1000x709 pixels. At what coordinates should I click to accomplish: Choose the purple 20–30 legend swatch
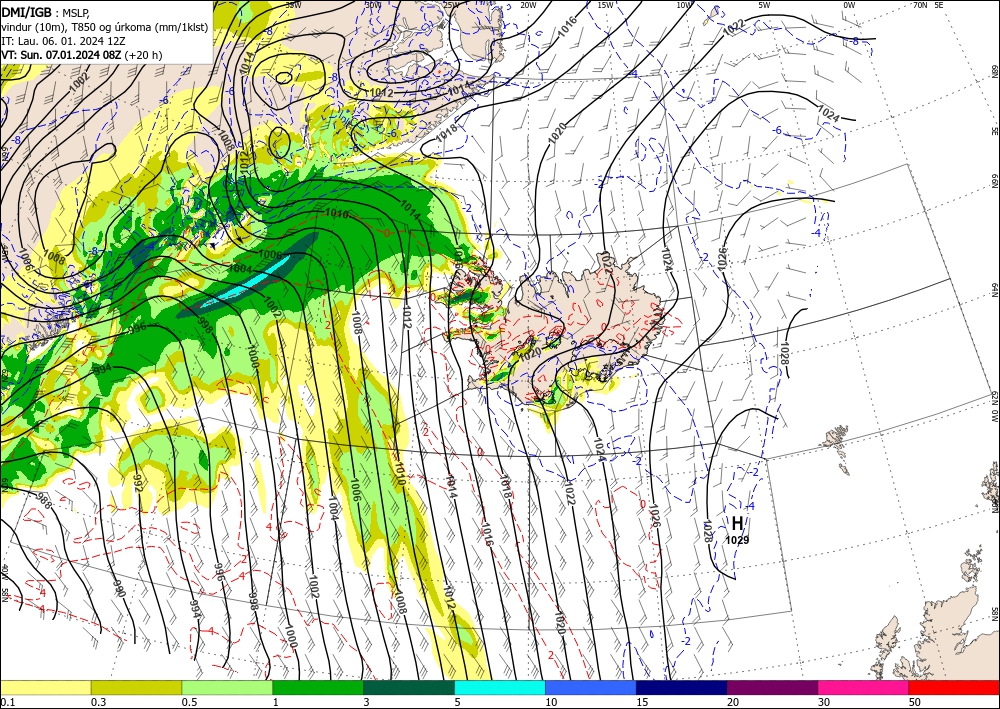click(772, 687)
